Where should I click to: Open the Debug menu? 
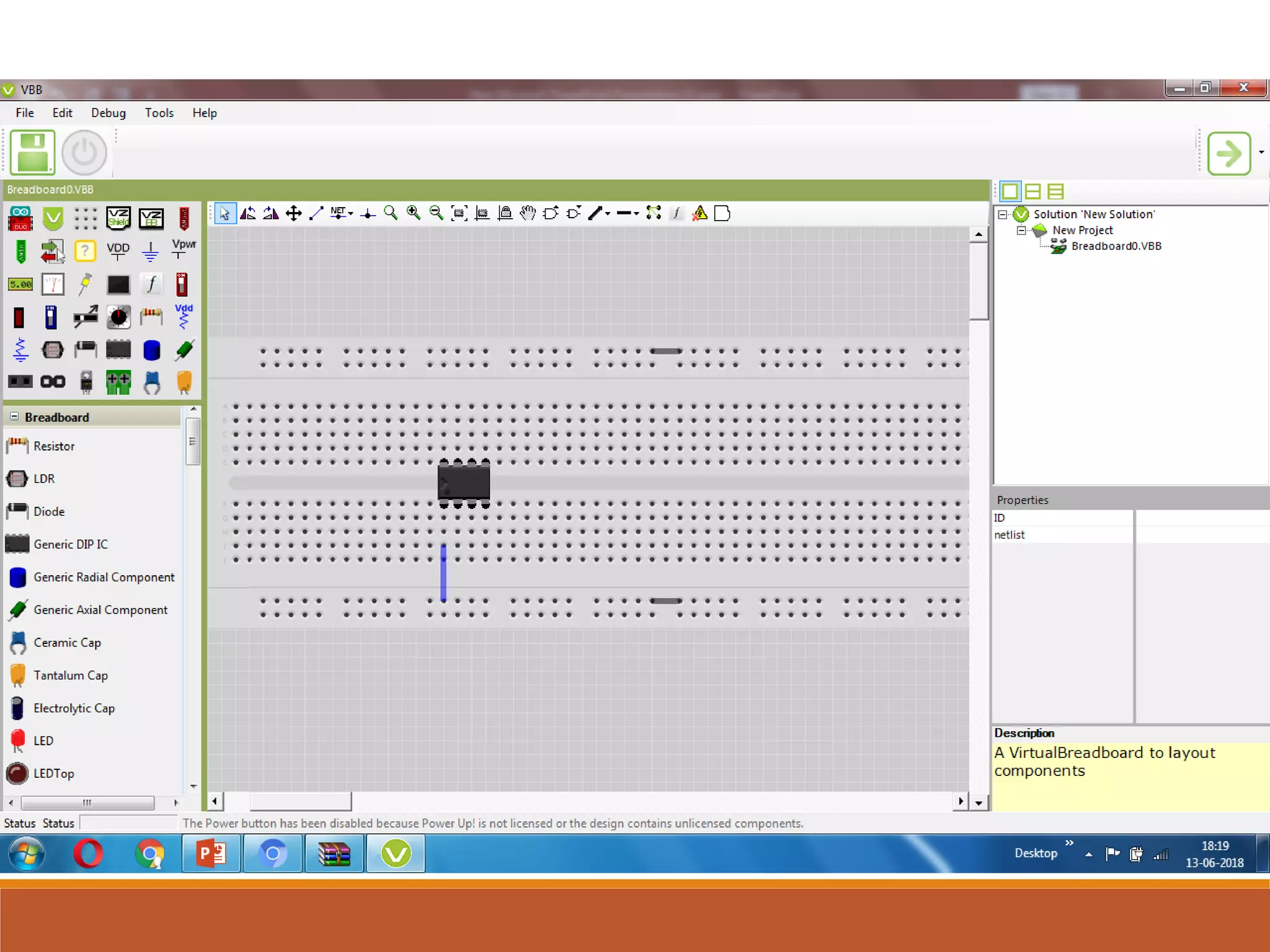[108, 113]
